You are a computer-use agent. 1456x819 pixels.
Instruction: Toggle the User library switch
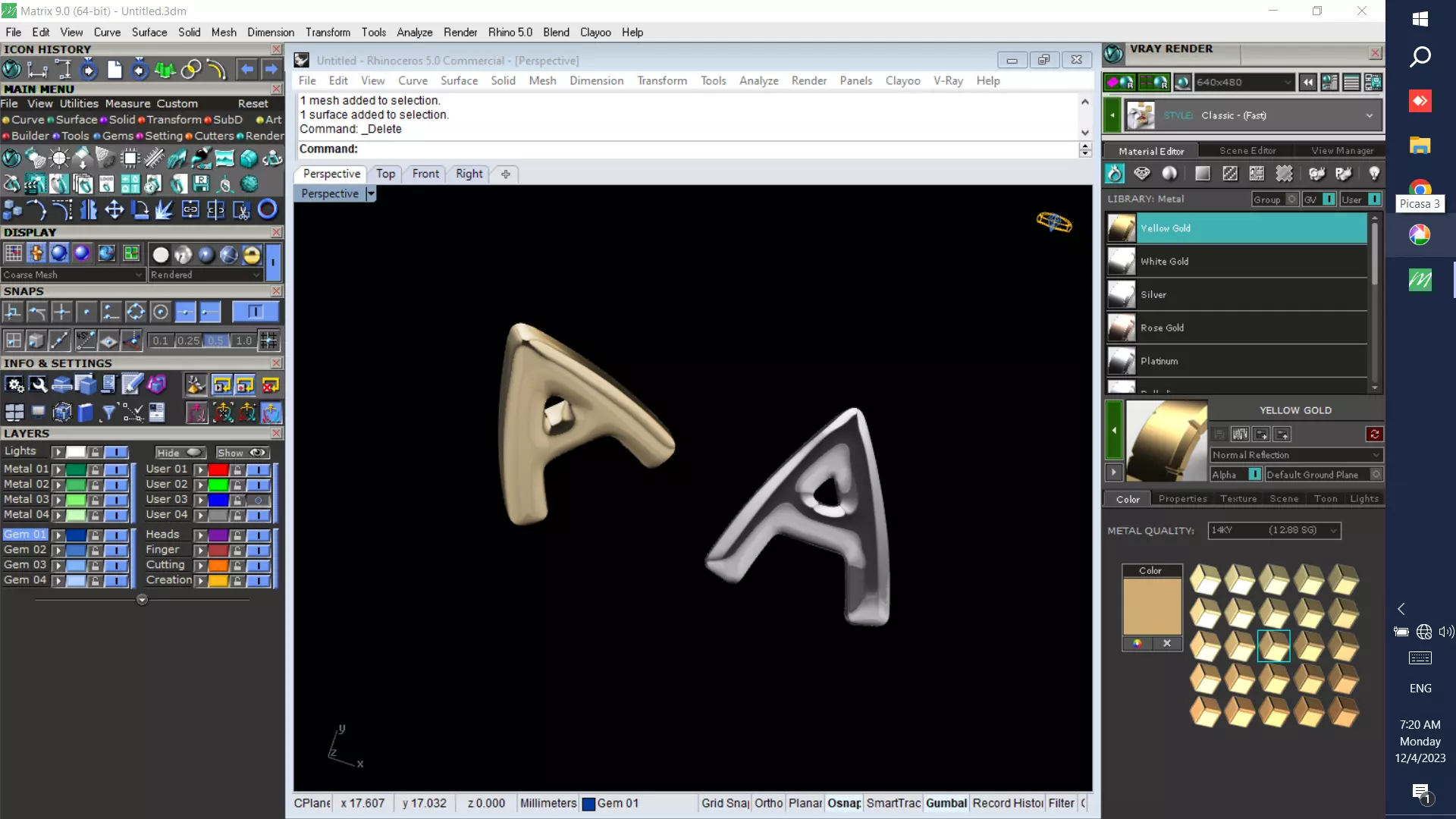[x=1374, y=199]
